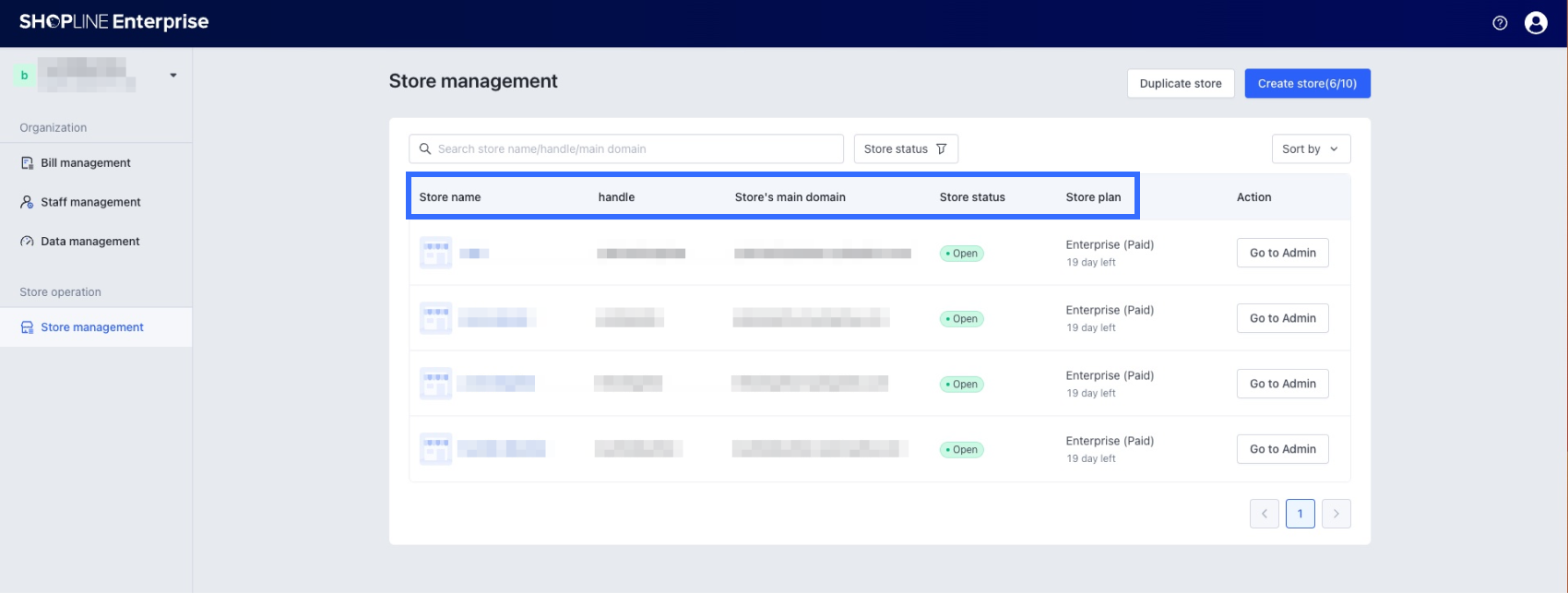Click the Store management page heading
The height and width of the screenshot is (593, 1568).
pyautogui.click(x=473, y=81)
